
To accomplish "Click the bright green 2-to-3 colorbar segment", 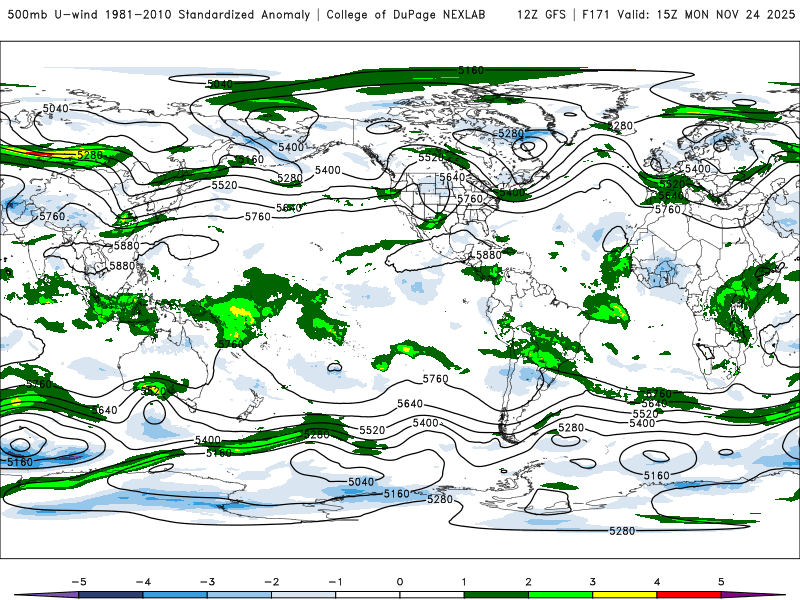I will coord(560,595).
